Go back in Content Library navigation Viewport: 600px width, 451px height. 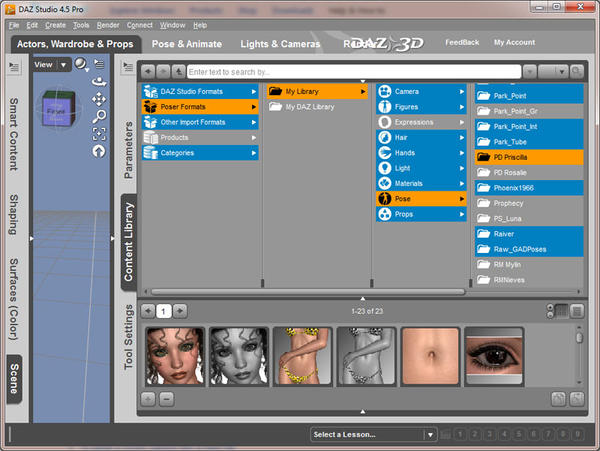[x=148, y=72]
